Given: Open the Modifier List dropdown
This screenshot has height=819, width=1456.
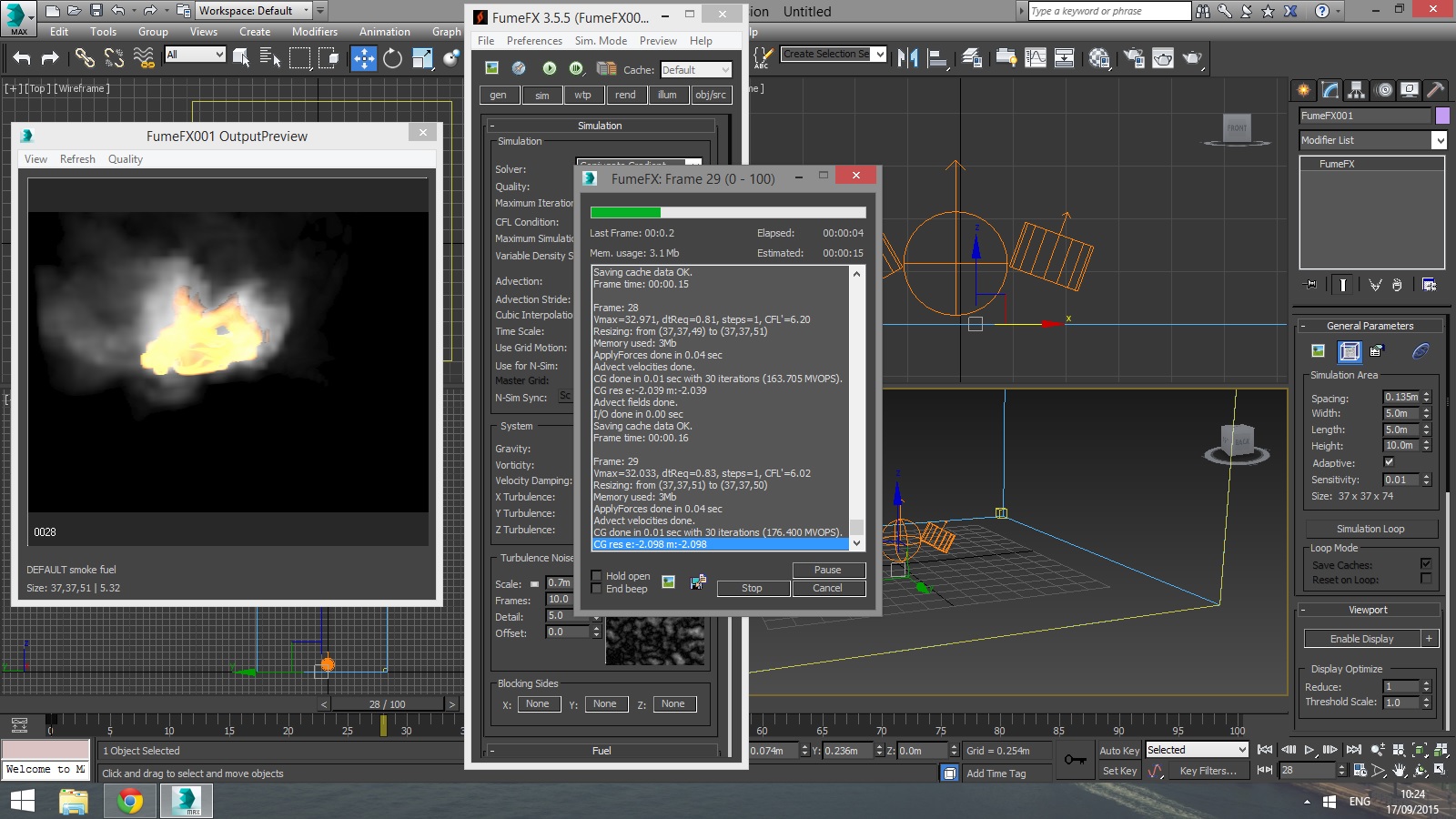Looking at the screenshot, I should click(x=1372, y=140).
